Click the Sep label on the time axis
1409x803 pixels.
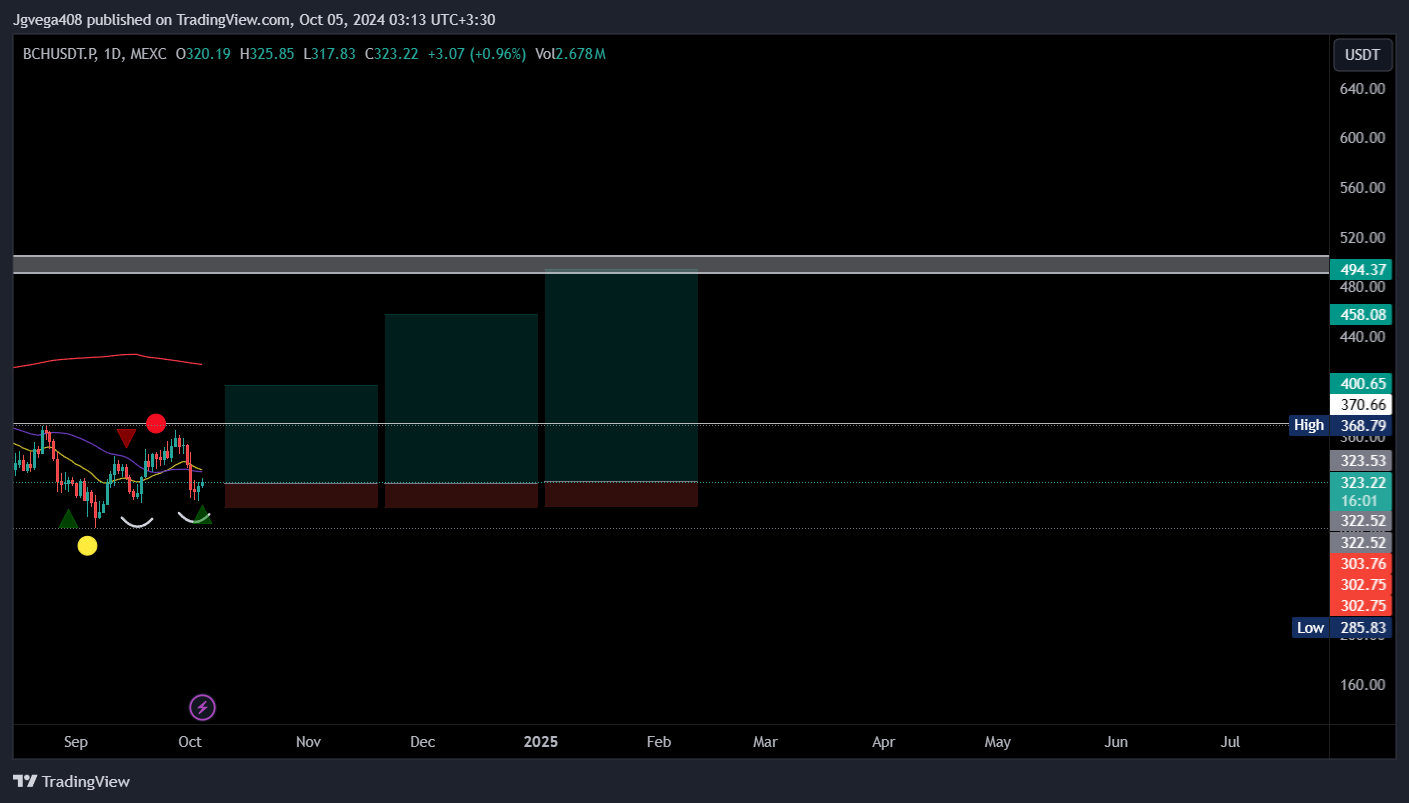click(76, 742)
